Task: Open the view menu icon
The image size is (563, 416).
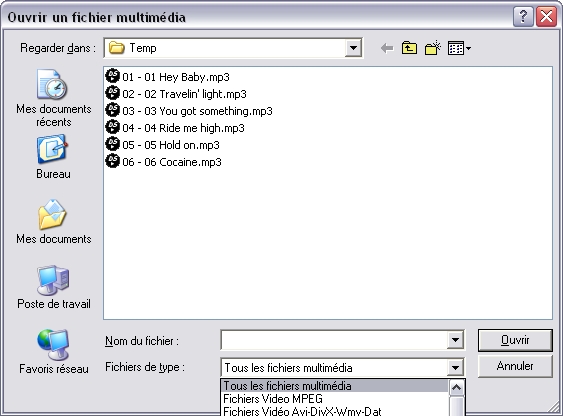Action: pos(459,48)
